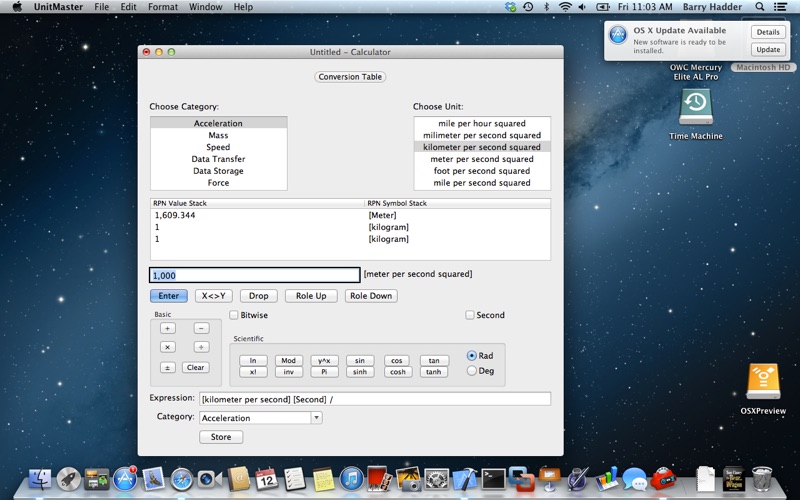
Task: Open Xcode hammer icon in the Dock
Action: (465, 479)
